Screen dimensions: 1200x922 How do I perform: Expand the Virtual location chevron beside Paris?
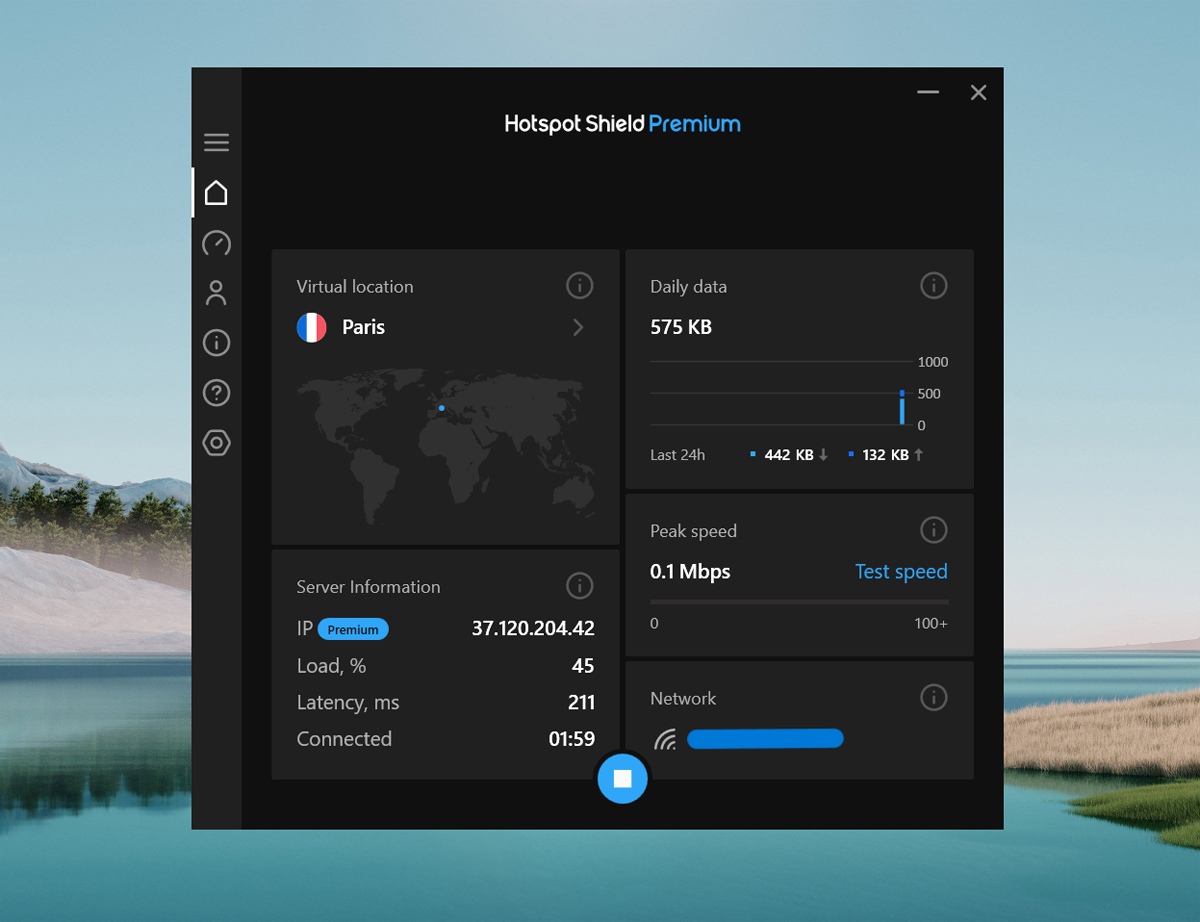point(578,327)
